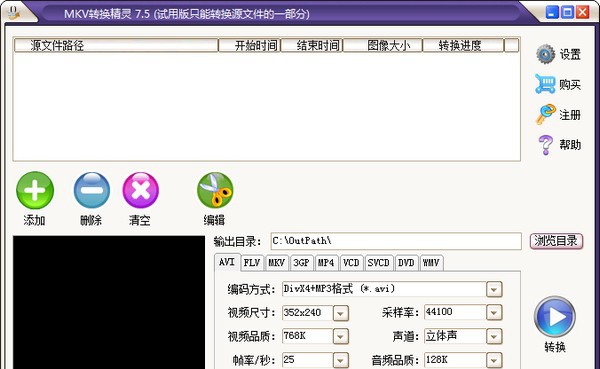Switch to the MKV format tab
600x369 pixels.
point(276,263)
